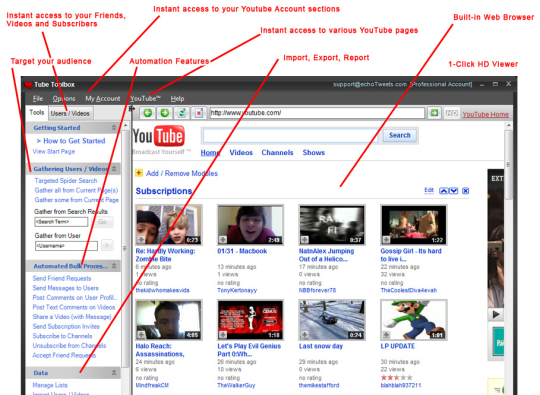Click Edit link in Subscriptions header
540x395 pixels.
(x=429, y=190)
